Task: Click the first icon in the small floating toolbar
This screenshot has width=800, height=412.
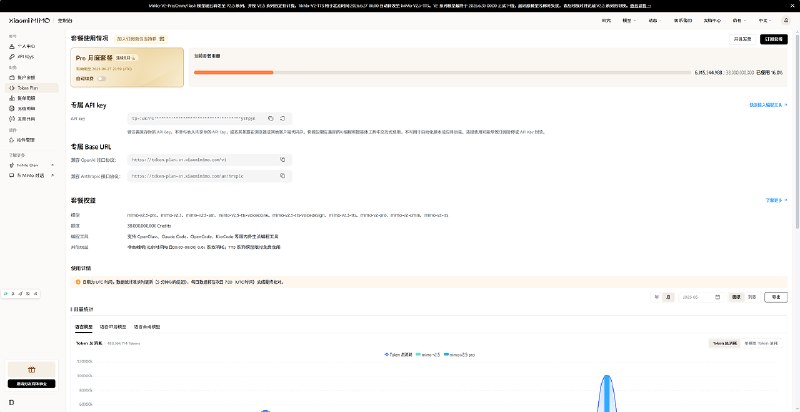Action: click(x=6, y=294)
